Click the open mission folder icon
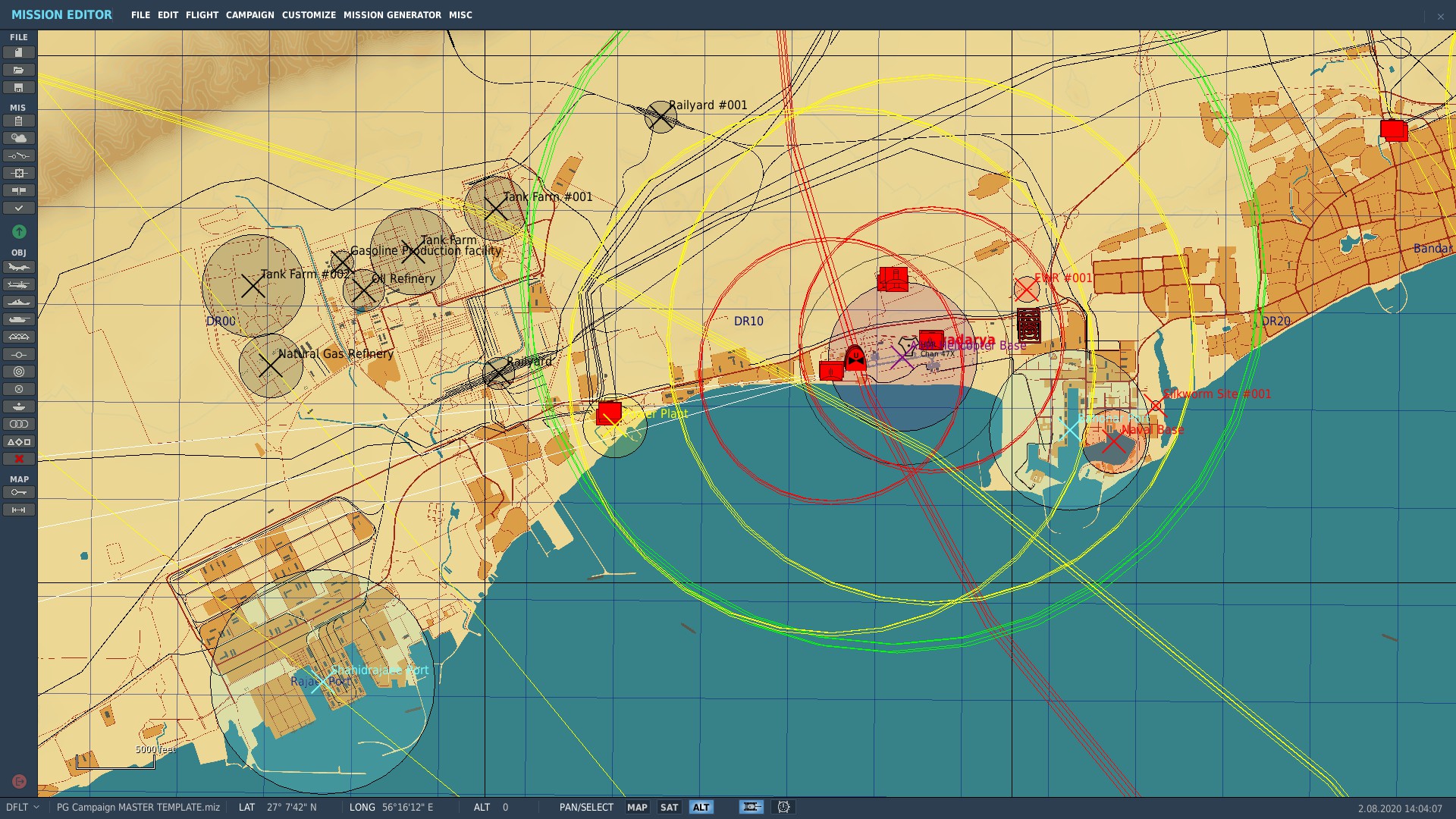 point(19,70)
